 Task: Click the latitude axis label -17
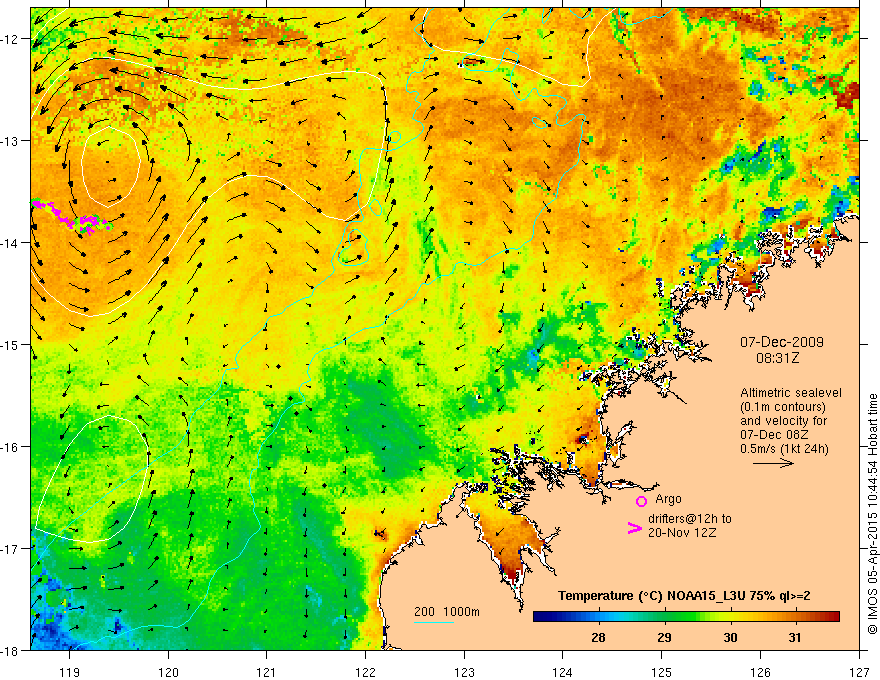tap(10, 548)
